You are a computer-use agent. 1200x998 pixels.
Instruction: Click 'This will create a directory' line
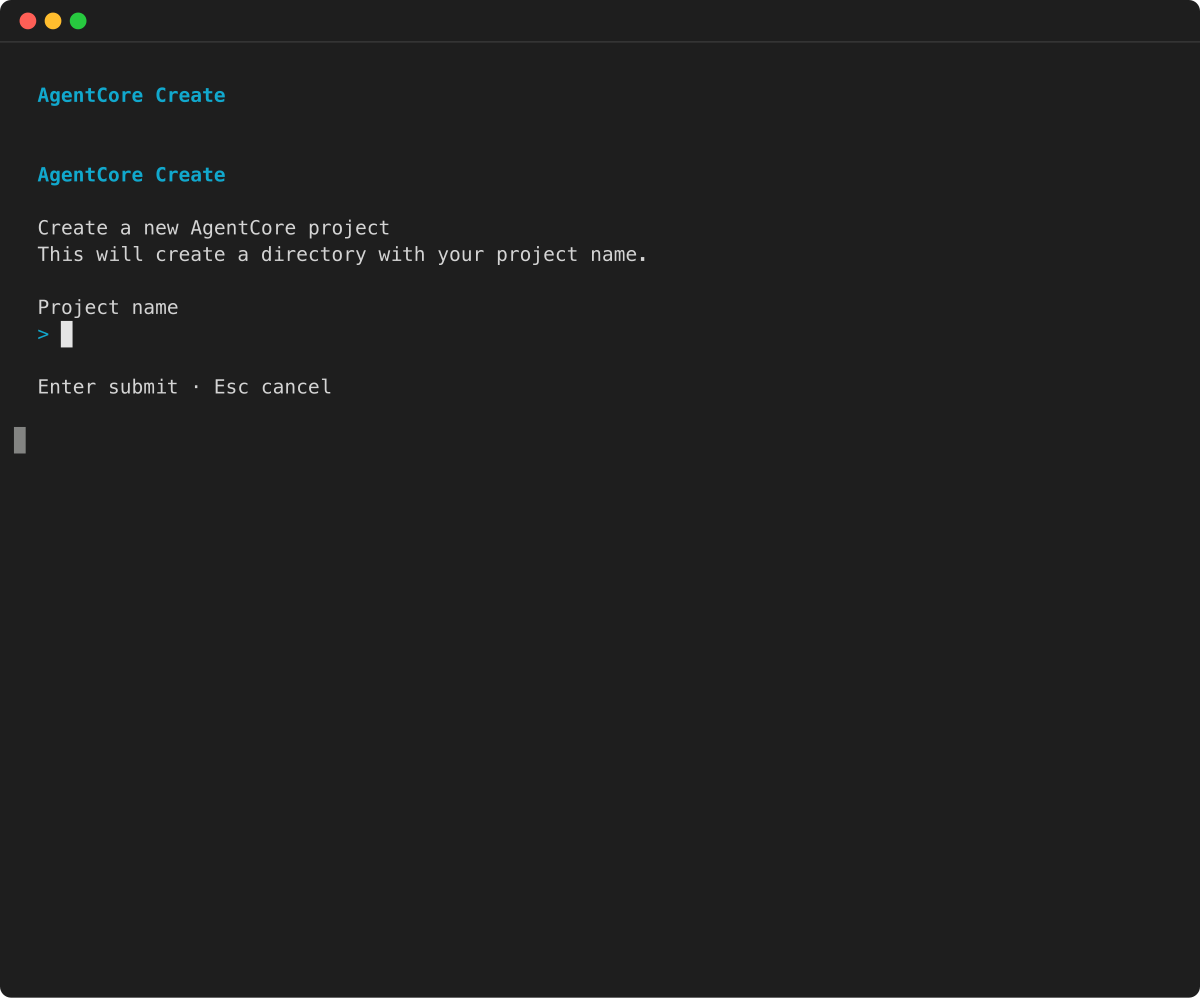coord(343,254)
